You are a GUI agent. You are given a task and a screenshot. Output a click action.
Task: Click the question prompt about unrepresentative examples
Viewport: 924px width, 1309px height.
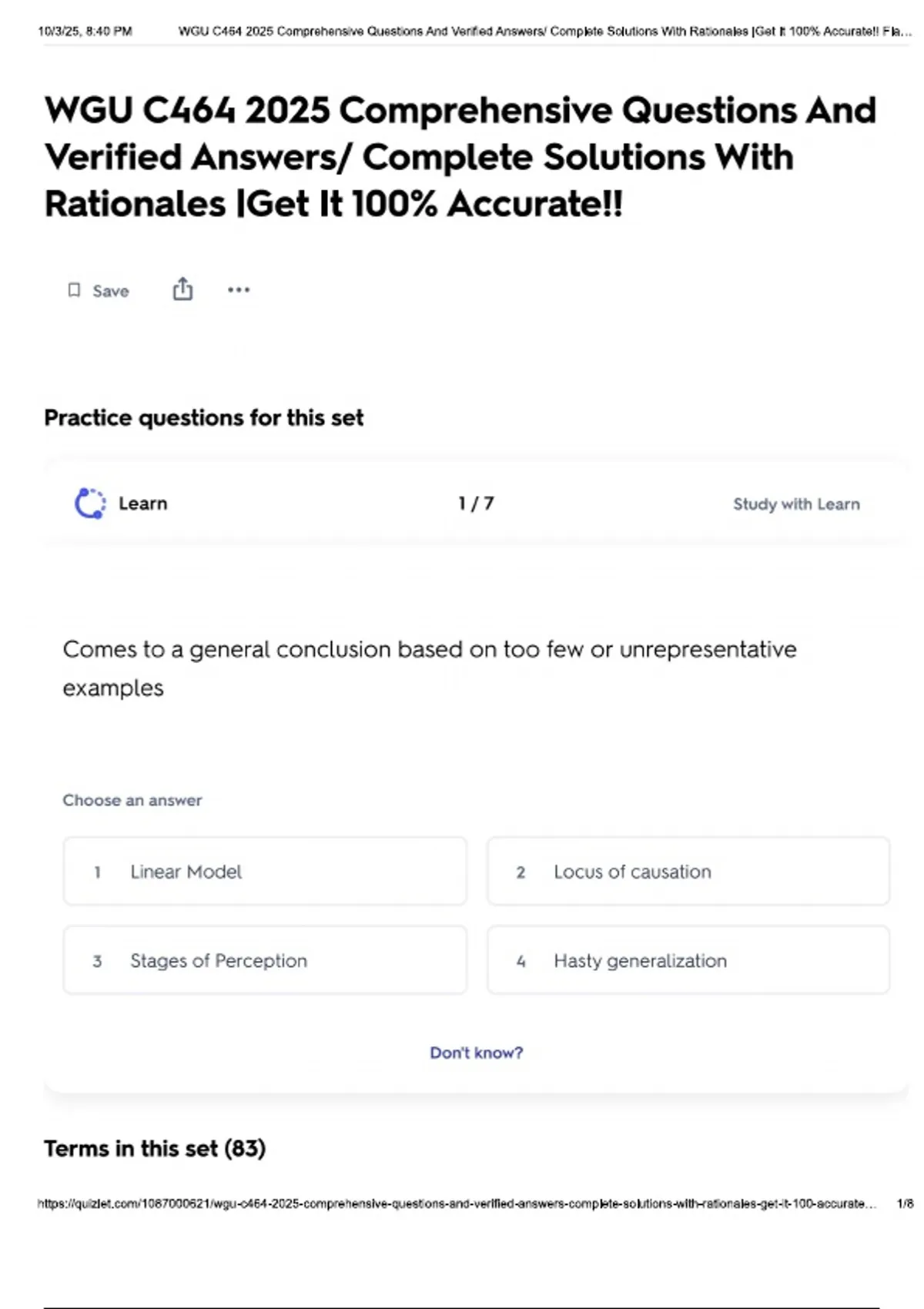tap(430, 668)
